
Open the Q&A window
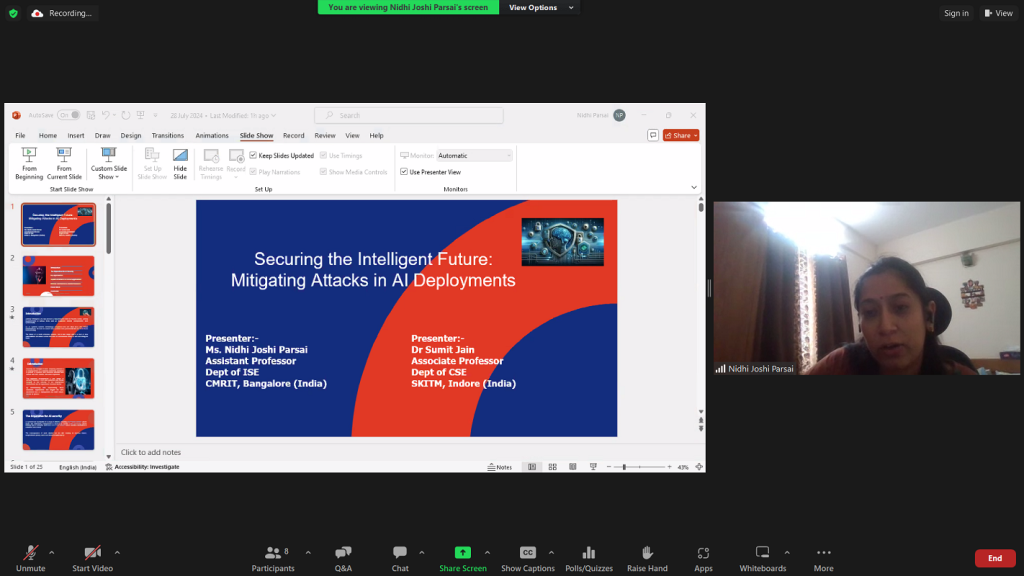[343, 553]
